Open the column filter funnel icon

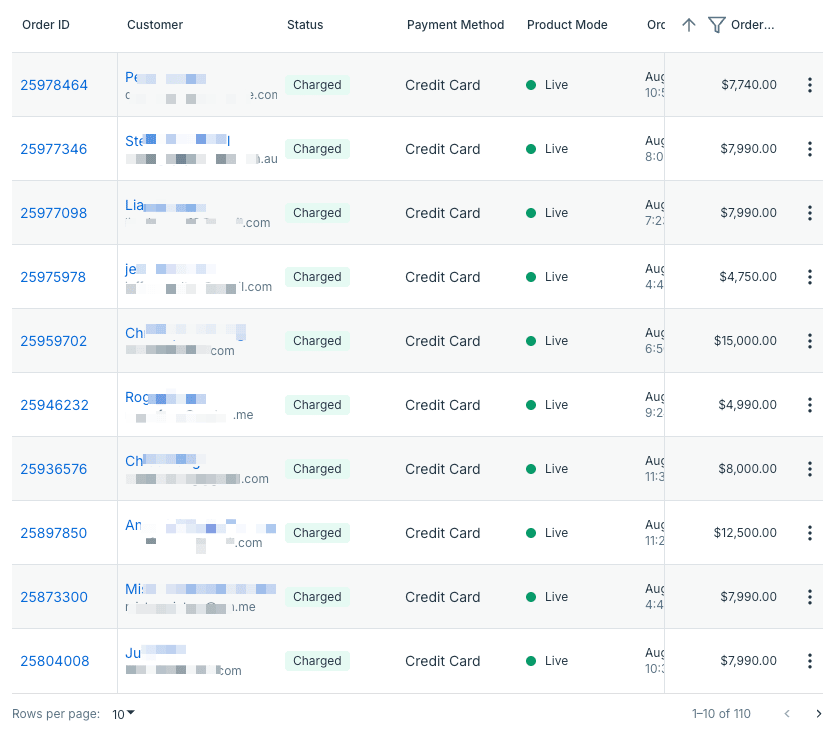point(716,25)
